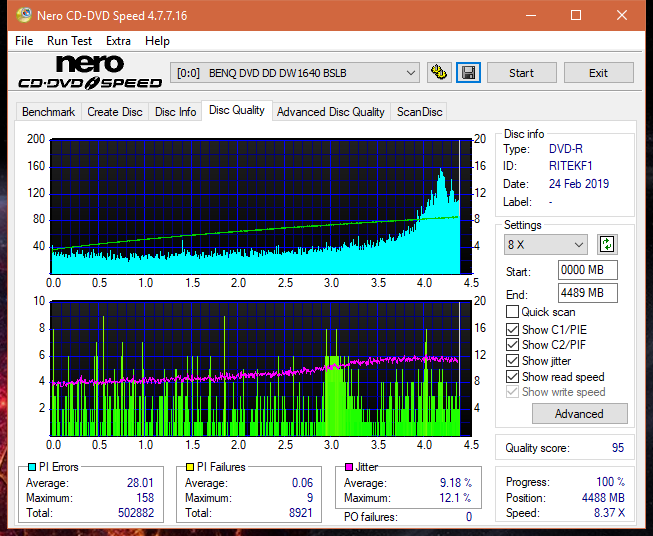This screenshot has height=536, width=653.
Task: Click the PI Failures lower graph
Action: [261, 369]
